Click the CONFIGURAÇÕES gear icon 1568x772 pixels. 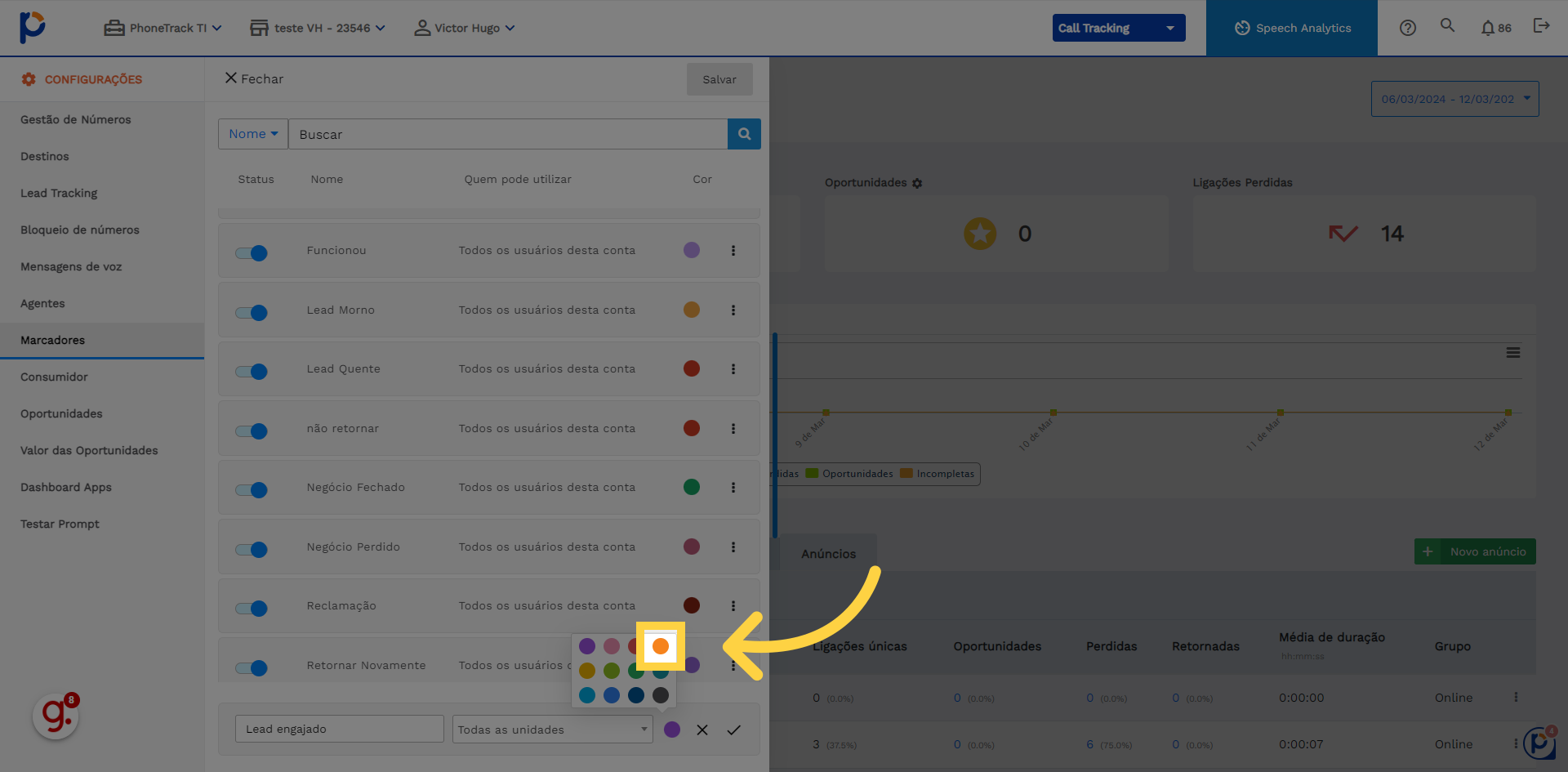click(29, 79)
